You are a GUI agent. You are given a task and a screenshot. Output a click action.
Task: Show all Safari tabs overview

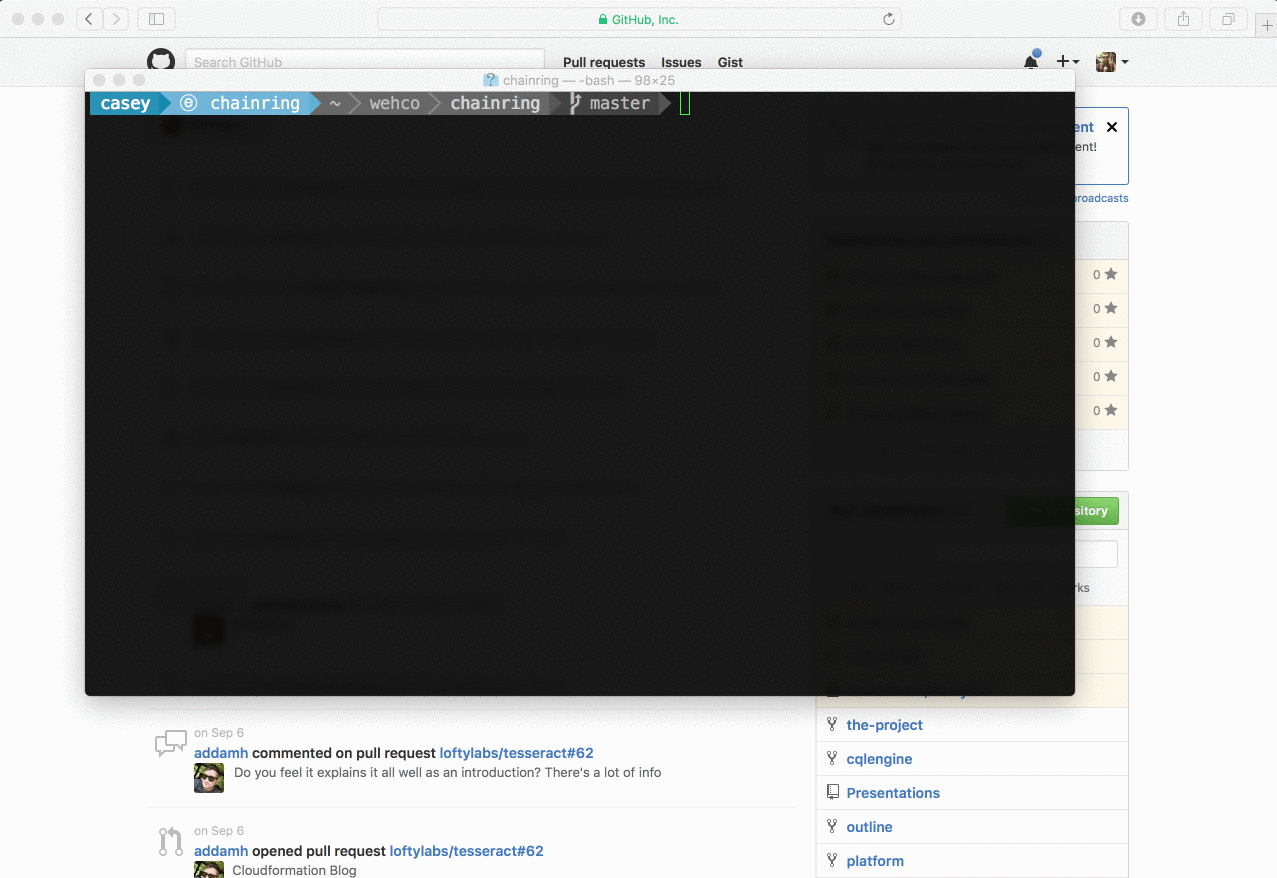tap(1228, 19)
